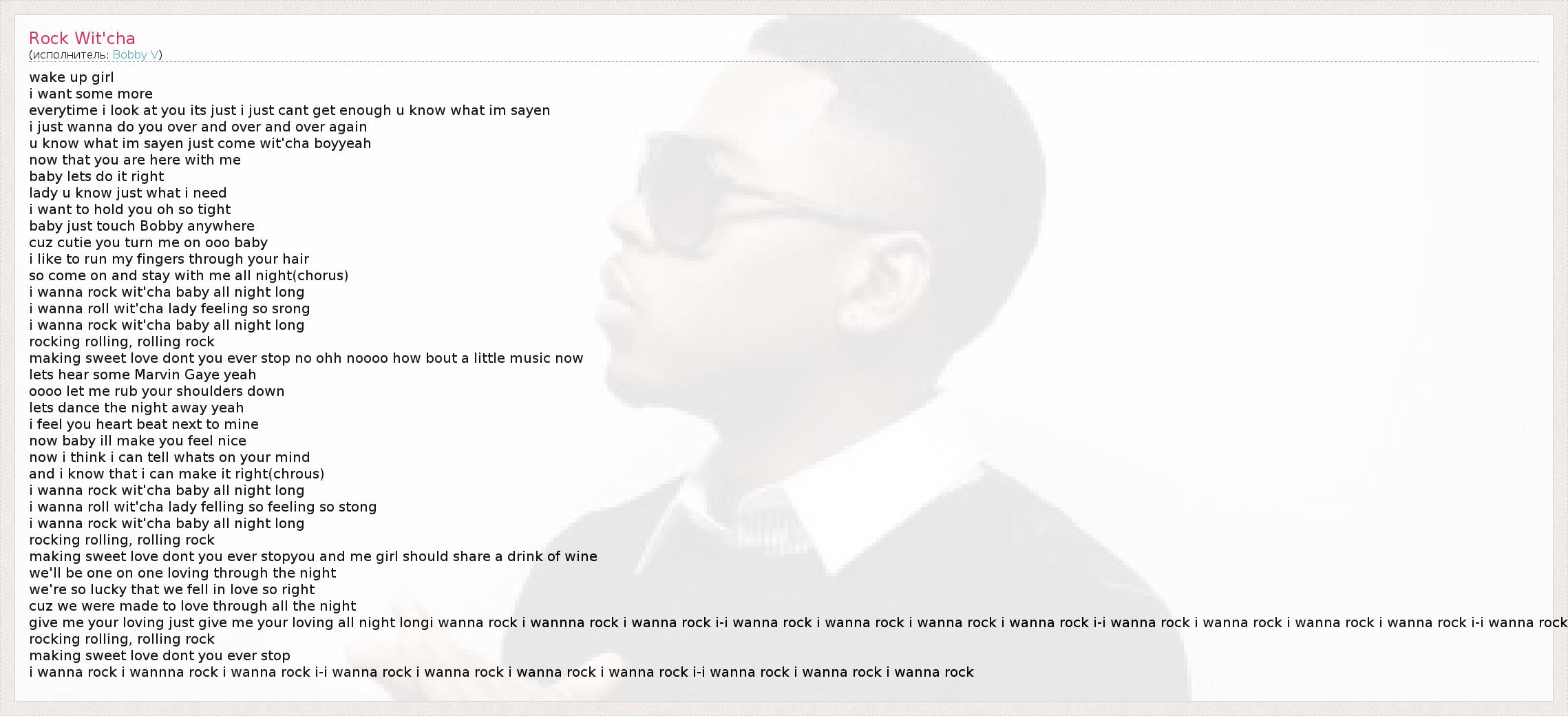This screenshot has height=716, width=1568.
Task: Click the final 'i wanna rock' lyric line
Action: click(x=501, y=672)
